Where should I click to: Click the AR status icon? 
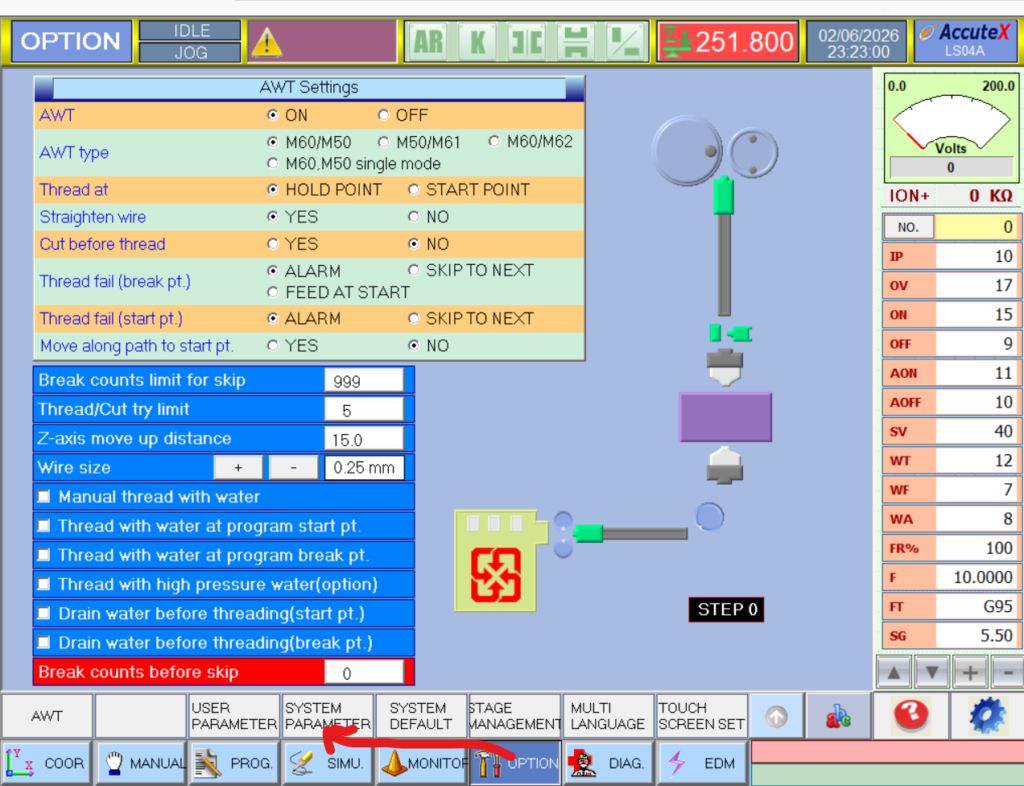point(428,42)
